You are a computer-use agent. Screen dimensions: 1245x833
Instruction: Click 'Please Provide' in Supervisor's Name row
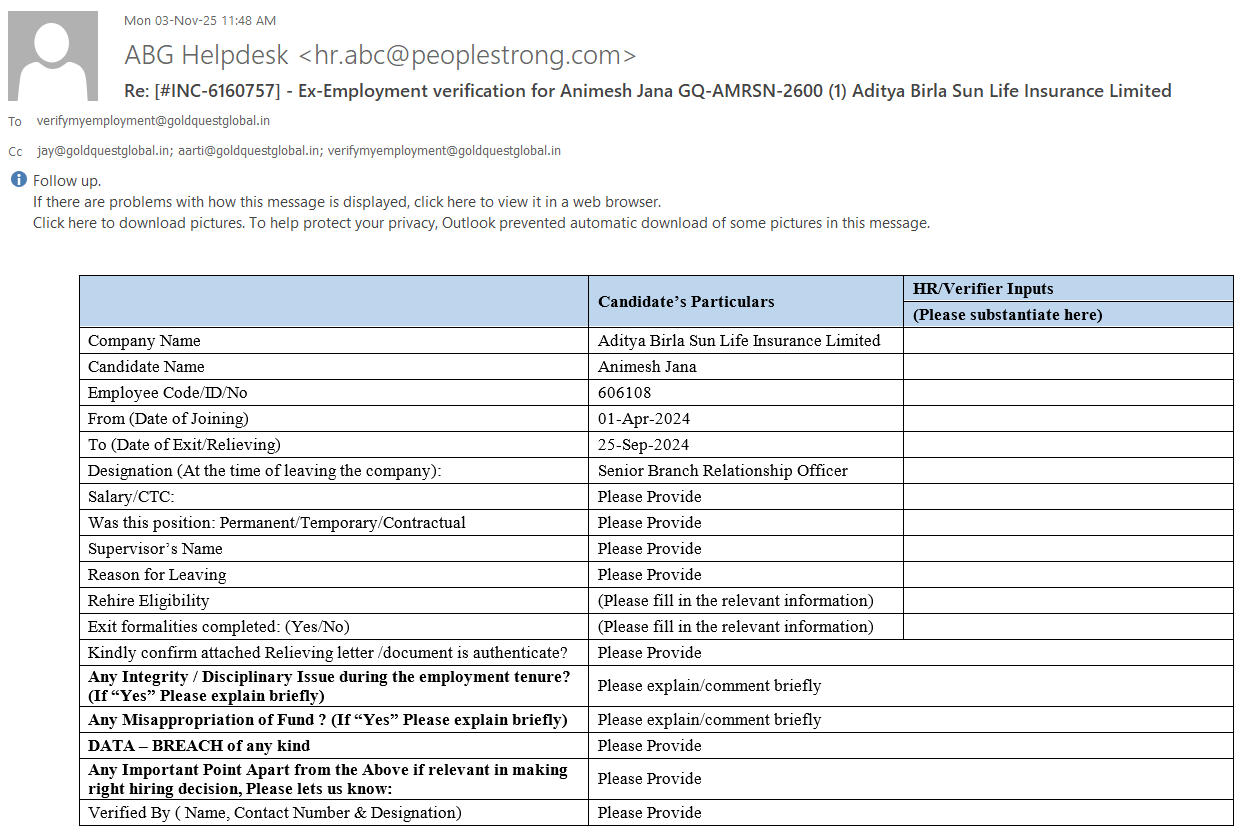[649, 549]
